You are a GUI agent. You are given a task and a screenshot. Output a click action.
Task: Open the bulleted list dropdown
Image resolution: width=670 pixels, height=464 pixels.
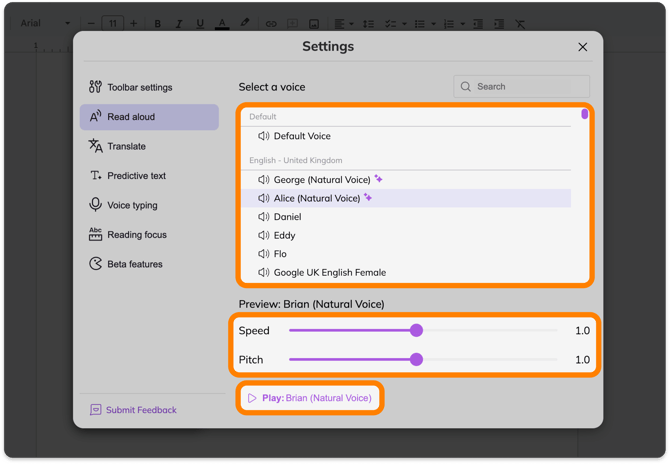click(425, 24)
